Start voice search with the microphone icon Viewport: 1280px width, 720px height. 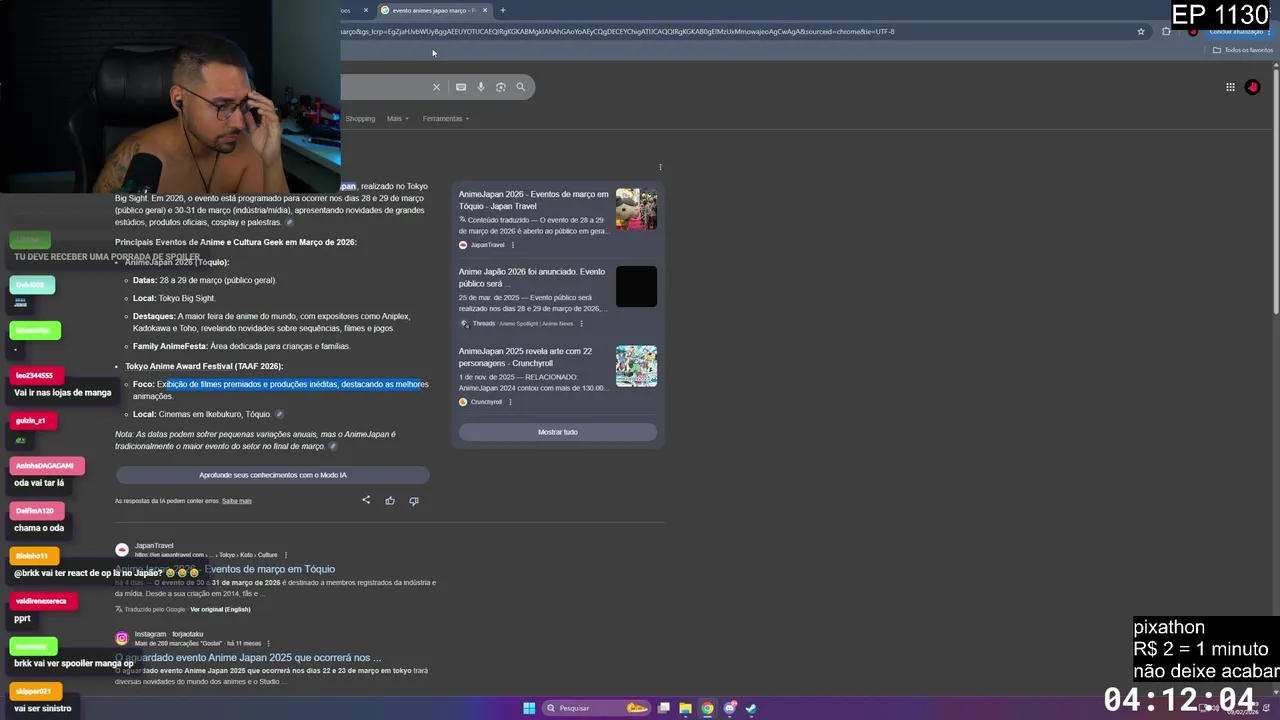(481, 87)
